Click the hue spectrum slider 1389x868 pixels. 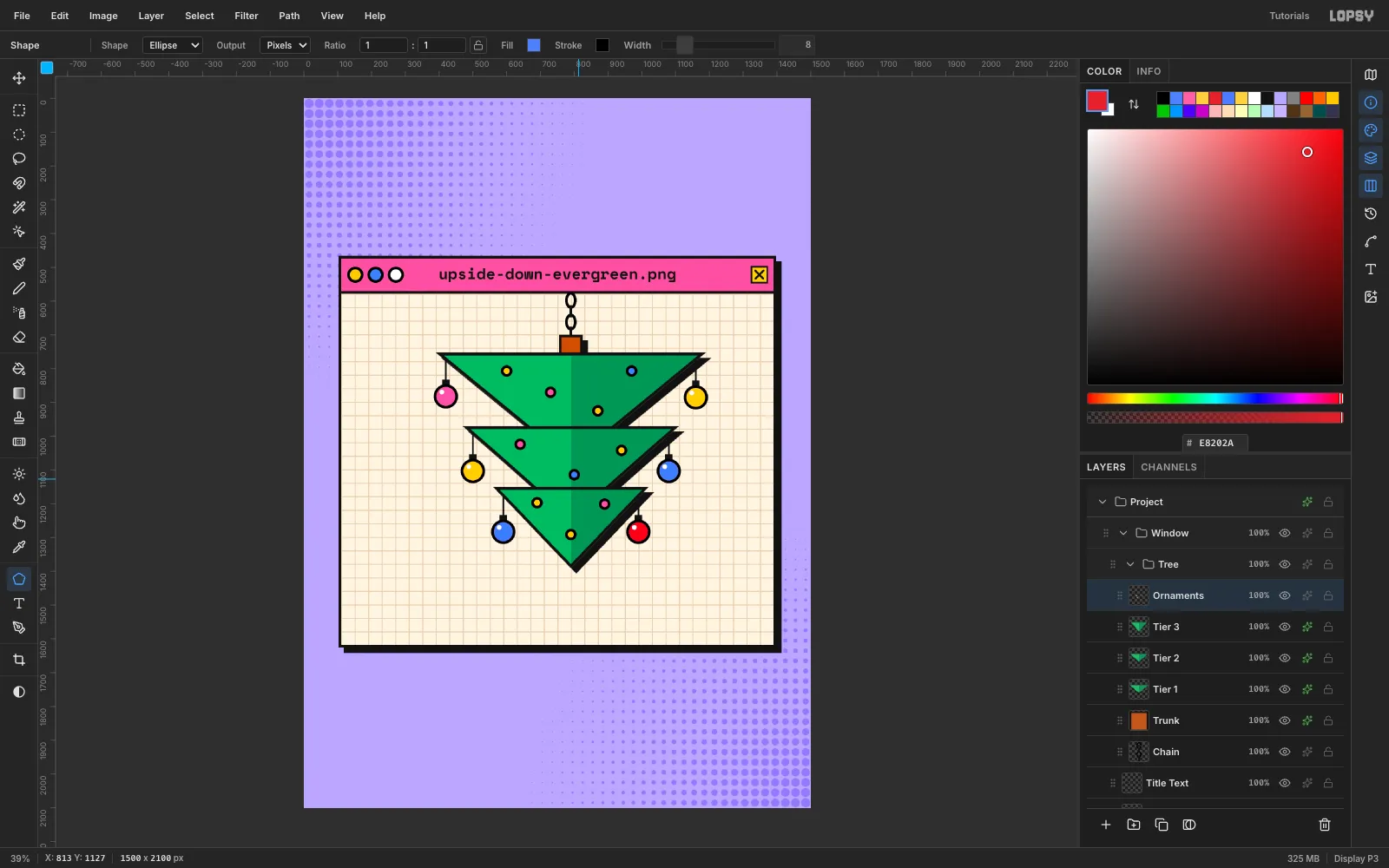point(1215,398)
